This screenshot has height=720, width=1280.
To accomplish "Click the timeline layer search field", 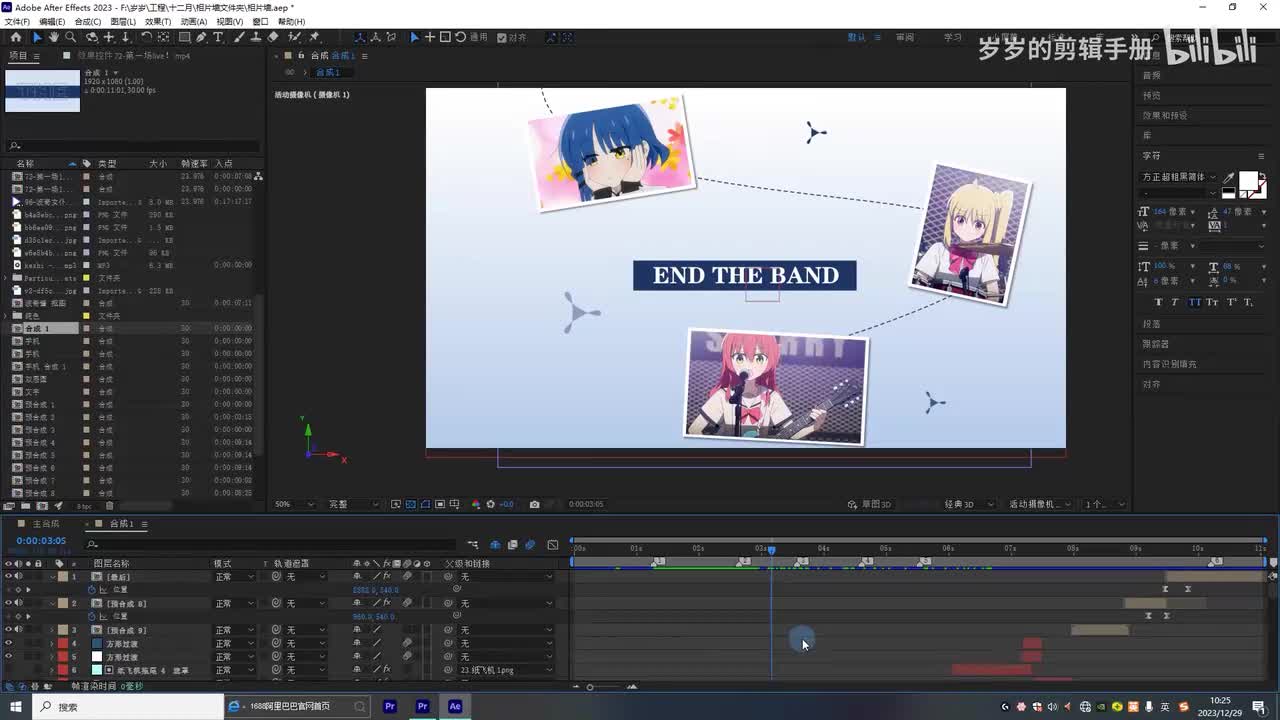I will coord(270,545).
